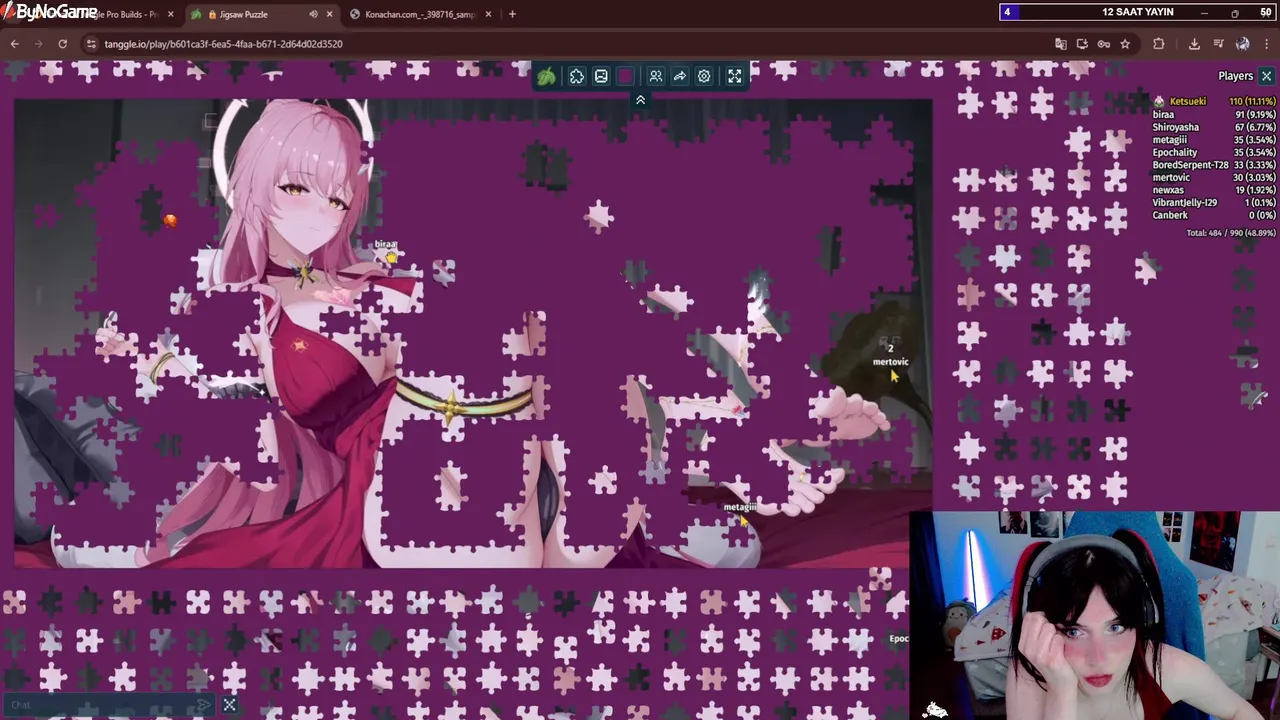Close the chat with the X icon
Viewport: 1280px width, 720px height.
(229, 705)
